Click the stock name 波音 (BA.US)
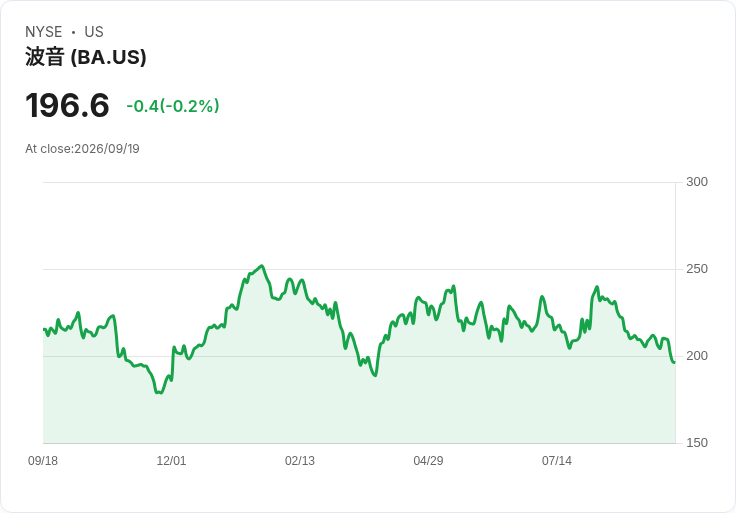The width and height of the screenshot is (736, 513). pyautogui.click(x=86, y=57)
